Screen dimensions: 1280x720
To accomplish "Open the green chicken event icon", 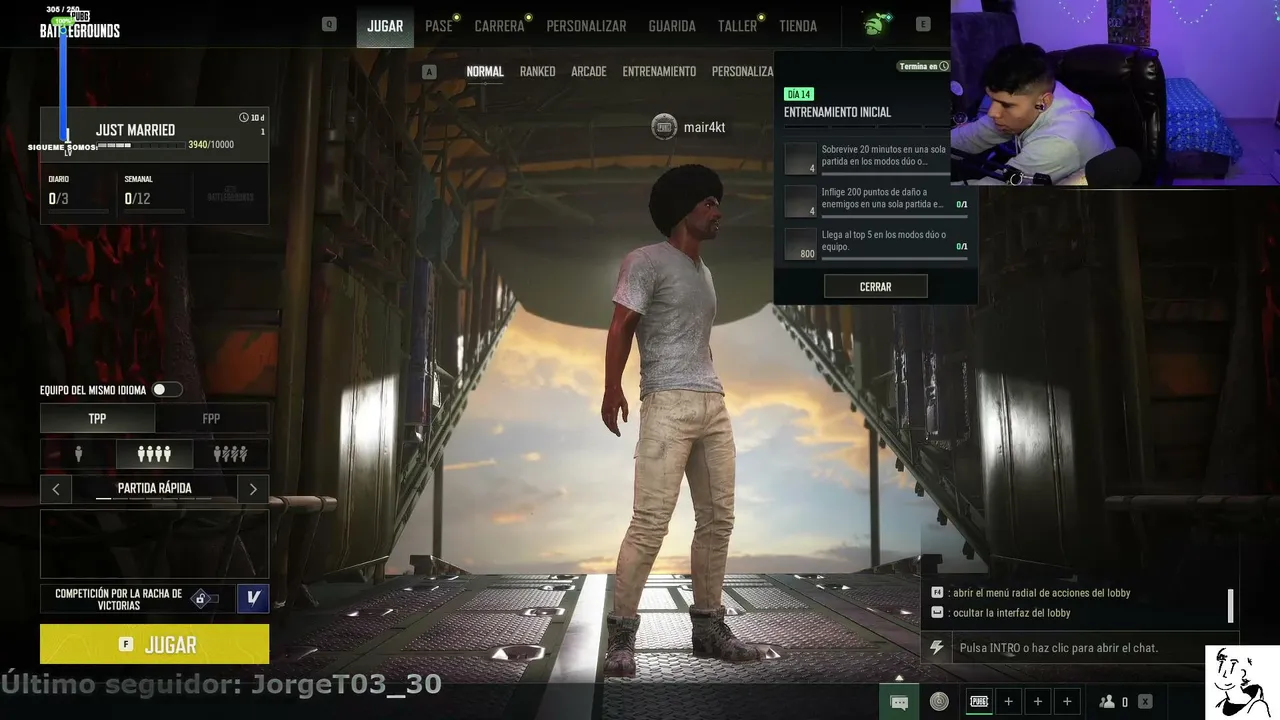I will click(x=875, y=24).
